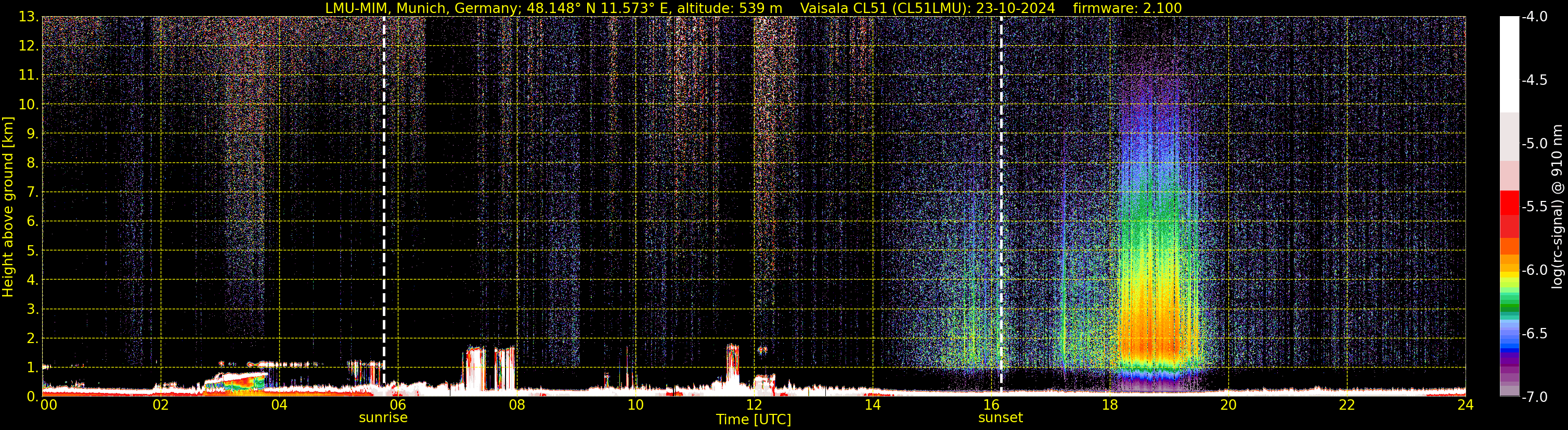The image size is (1568, 430).
Task: Click the '8.' height axis tick label
Action: click(33, 163)
